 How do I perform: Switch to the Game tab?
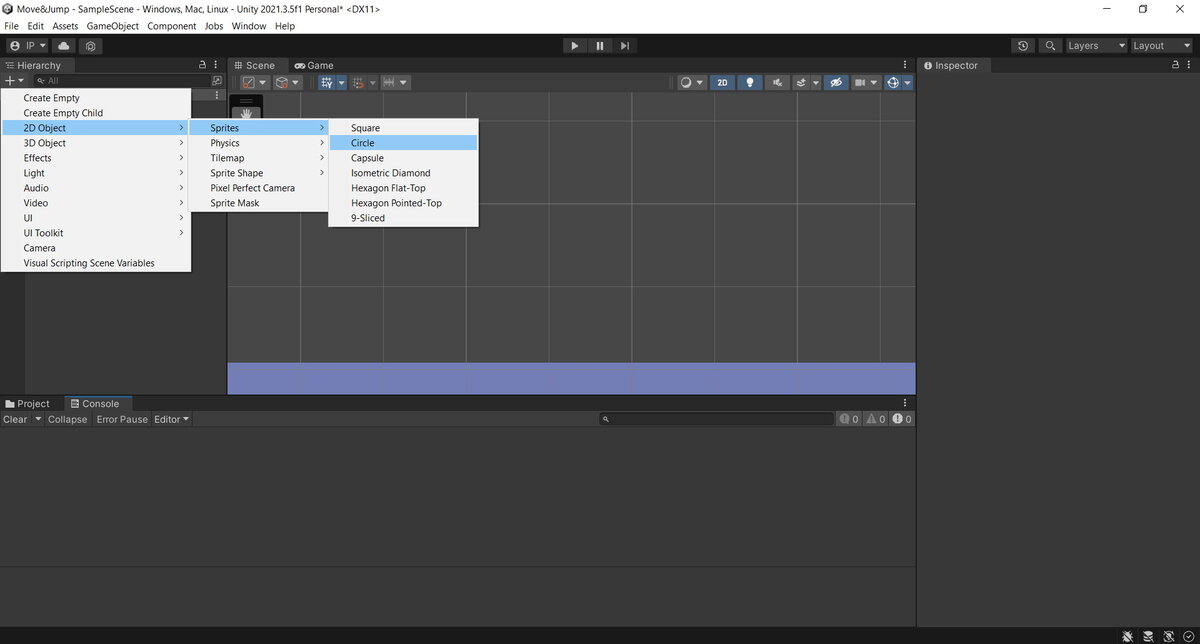(x=314, y=65)
